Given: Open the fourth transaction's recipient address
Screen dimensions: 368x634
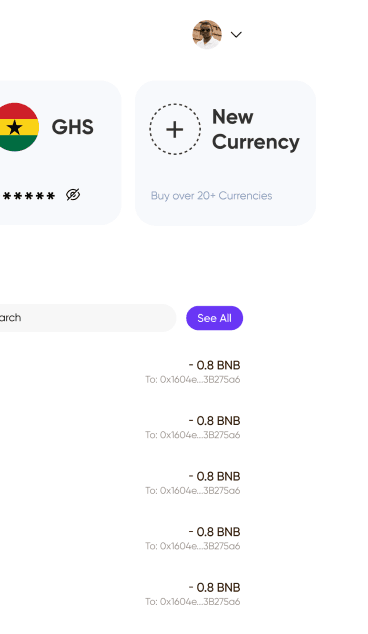Looking at the screenshot, I should 193,546.
